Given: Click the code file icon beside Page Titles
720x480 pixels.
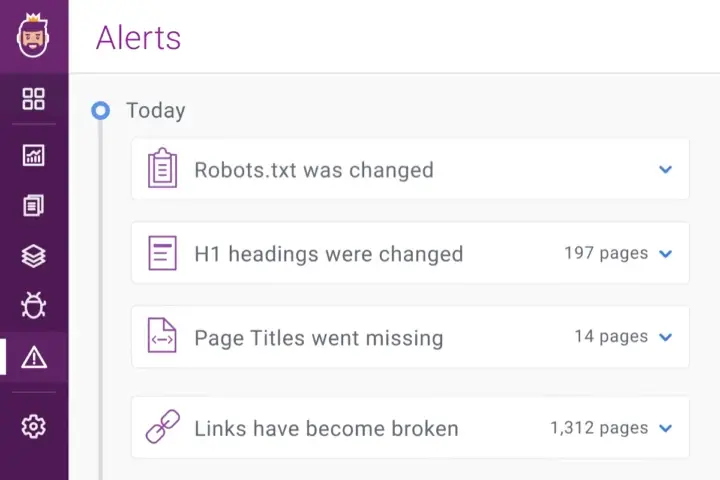Looking at the screenshot, I should 162,337.
